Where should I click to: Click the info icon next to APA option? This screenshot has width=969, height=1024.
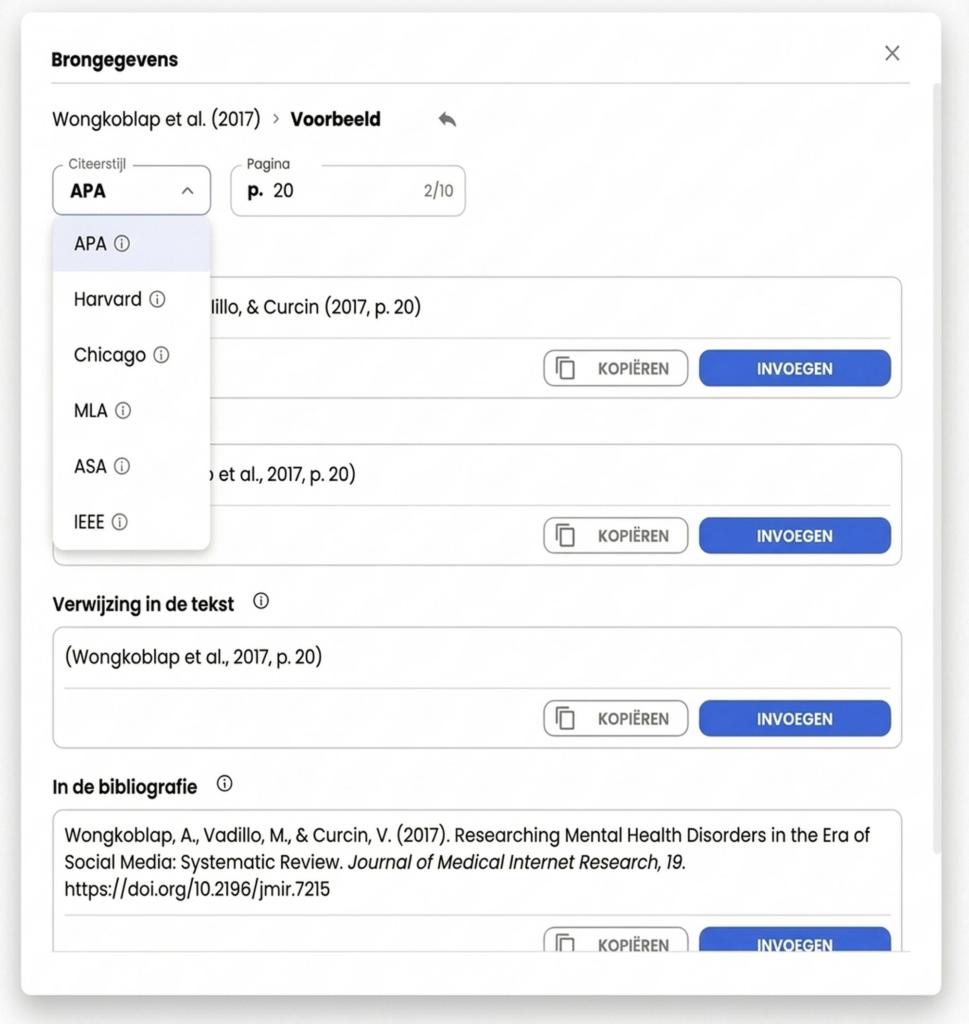tap(122, 244)
